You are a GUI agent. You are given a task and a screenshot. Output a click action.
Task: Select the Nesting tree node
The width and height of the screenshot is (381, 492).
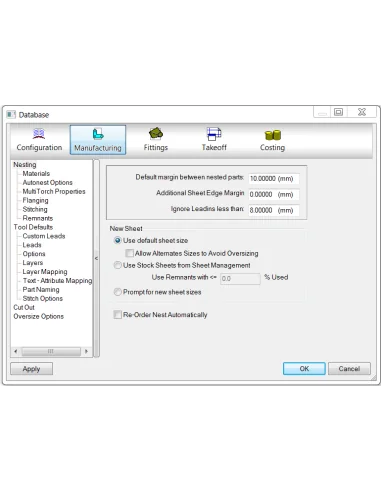click(25, 165)
